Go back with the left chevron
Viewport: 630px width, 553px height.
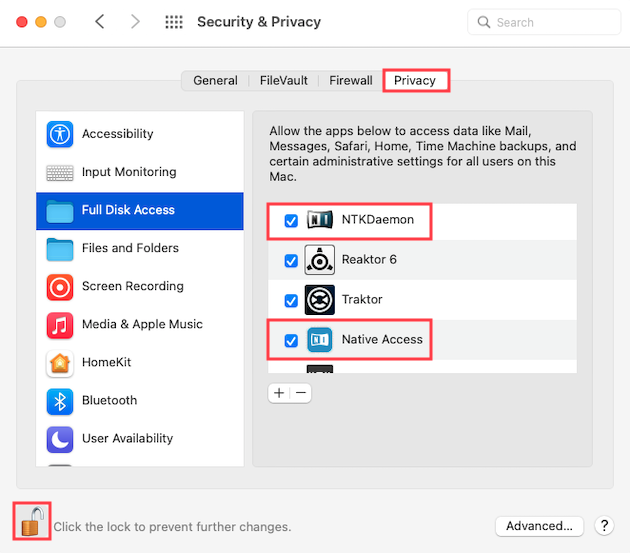[99, 22]
